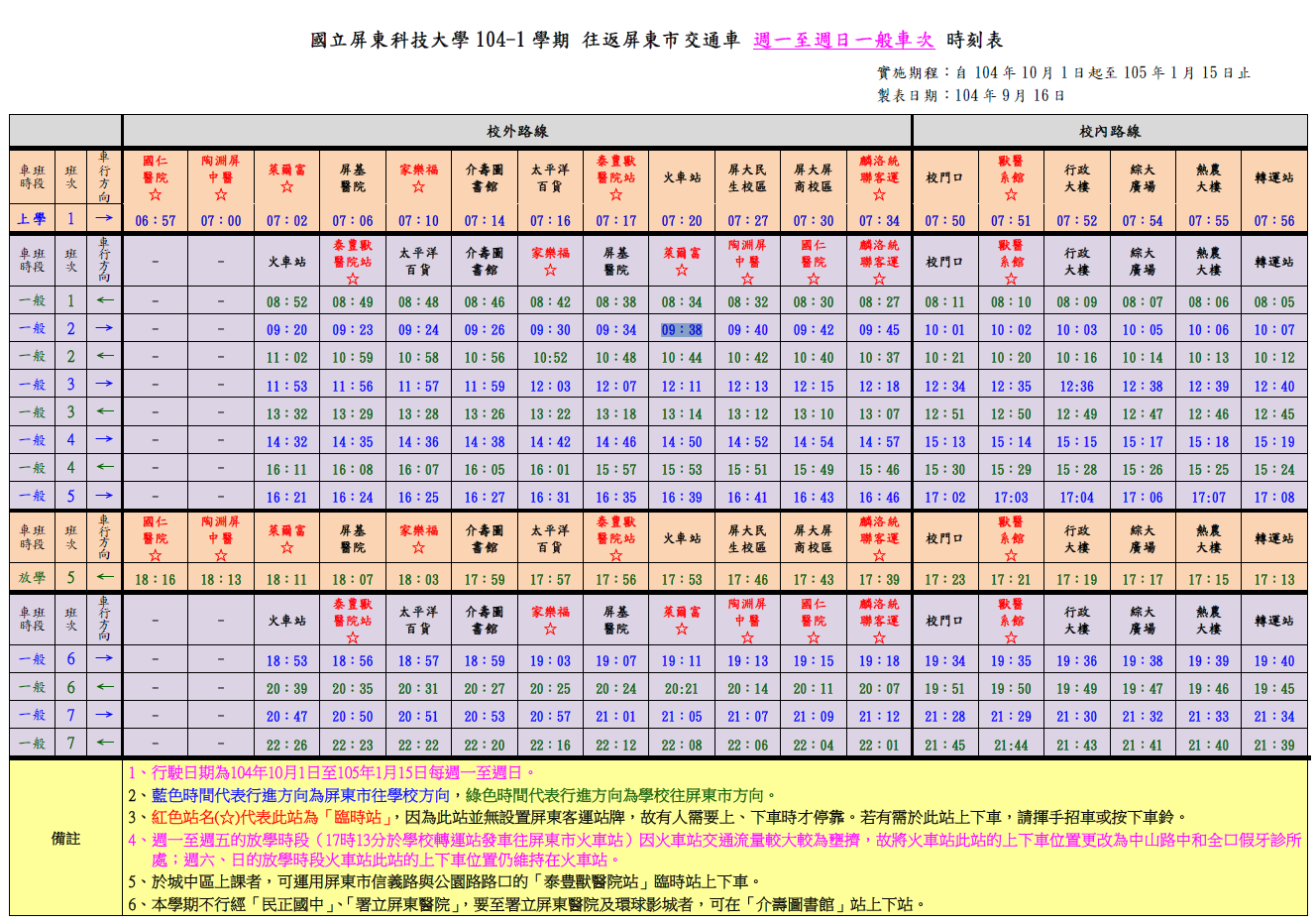Click the 21 : 12 time cell

(x=879, y=717)
